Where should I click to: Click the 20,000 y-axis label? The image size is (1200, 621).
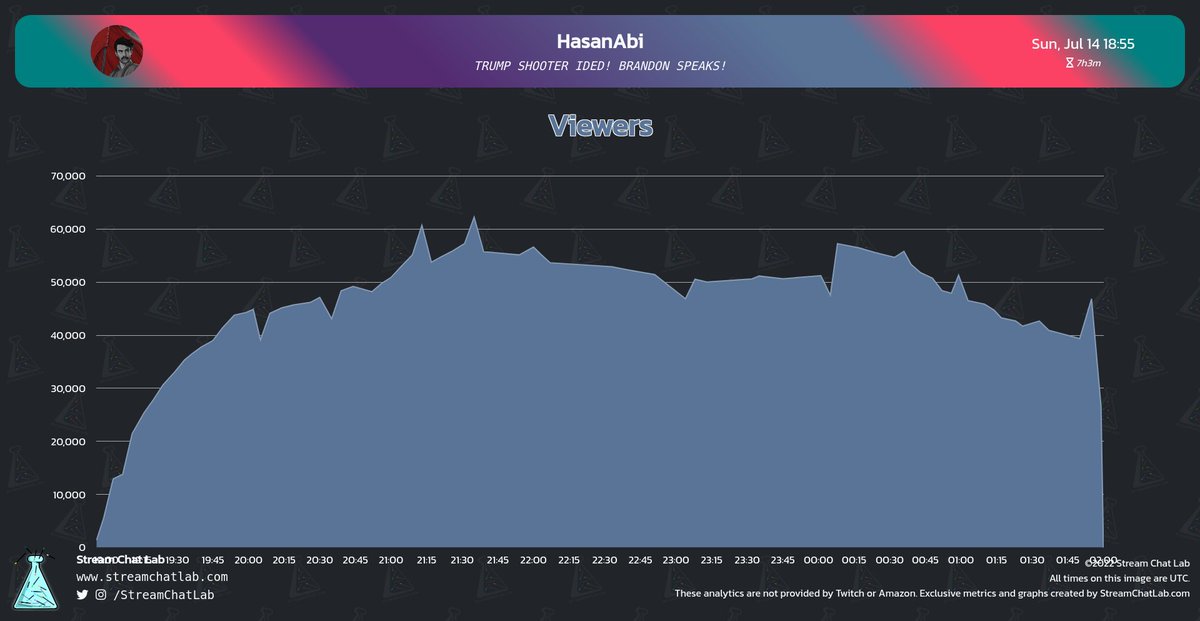click(x=68, y=442)
